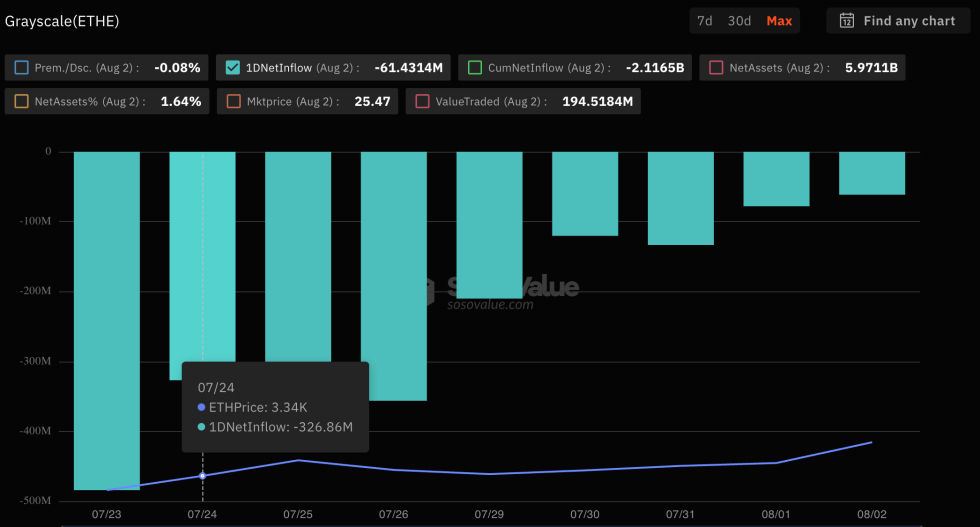Screen dimensions: 980x527
Task: Enable the NetAssets series checkbox
Action: click(716, 68)
